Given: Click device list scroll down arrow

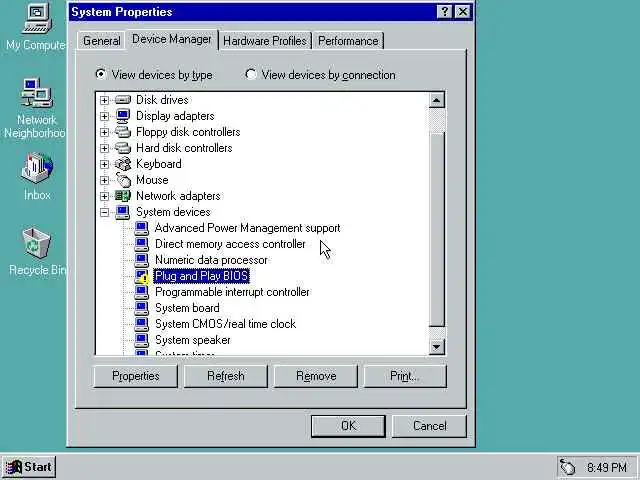Looking at the screenshot, I should (437, 347).
